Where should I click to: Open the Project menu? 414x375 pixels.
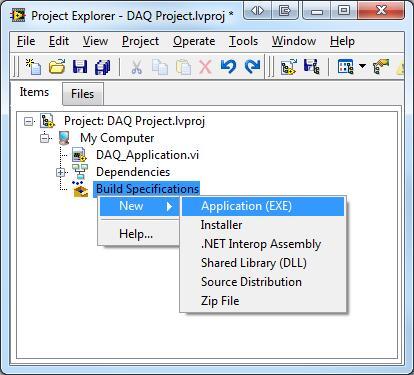coord(140,41)
